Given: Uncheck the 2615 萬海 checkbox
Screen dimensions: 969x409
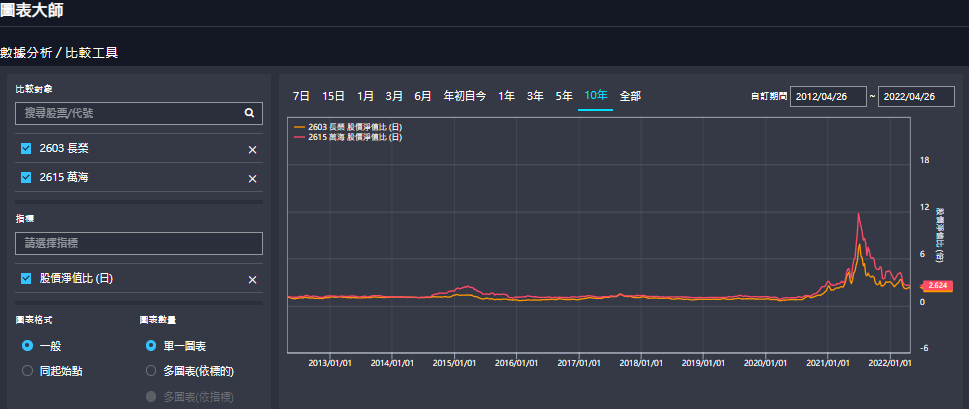Looking at the screenshot, I should [27, 178].
